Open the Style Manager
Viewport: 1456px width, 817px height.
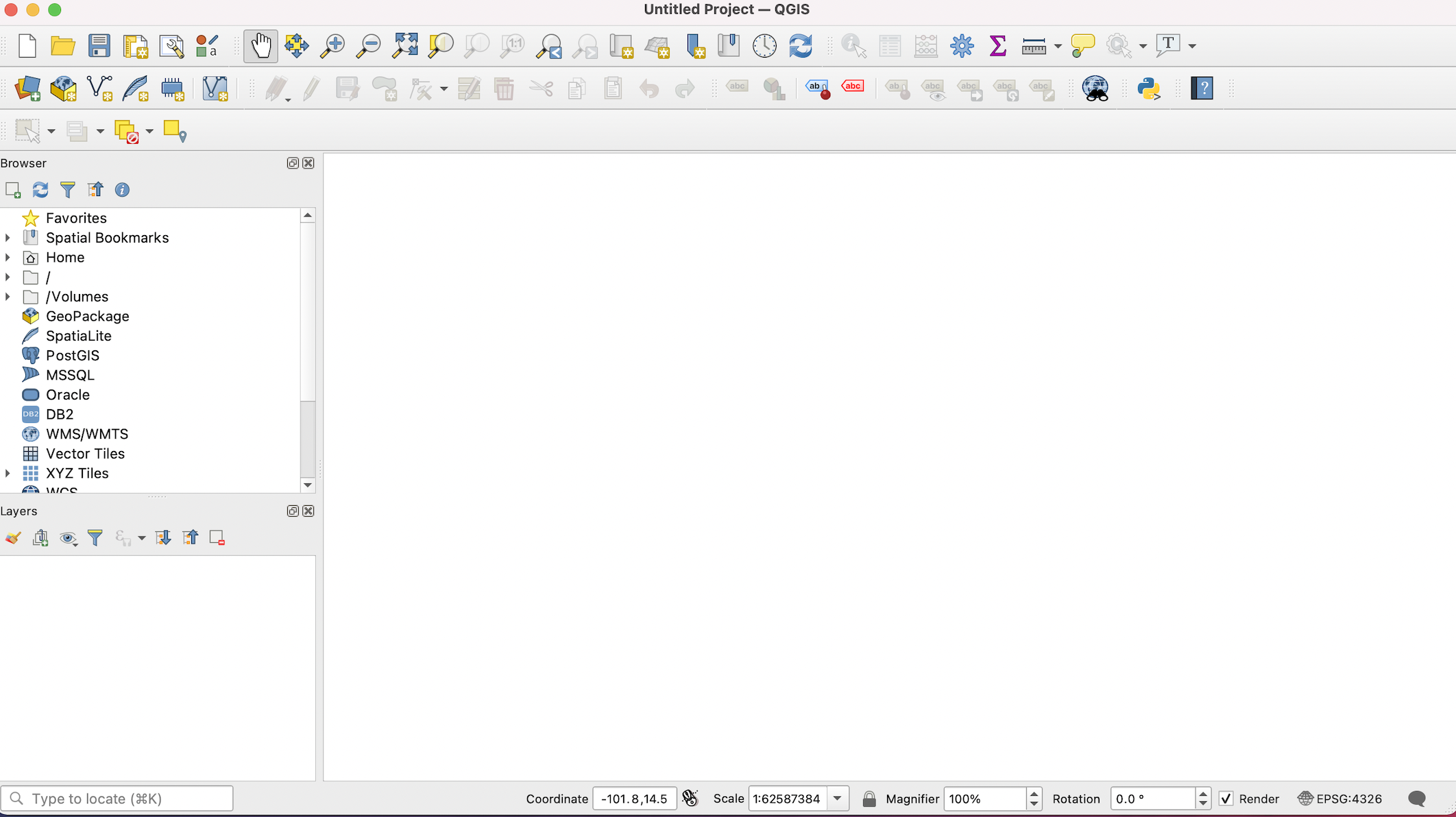tap(206, 45)
